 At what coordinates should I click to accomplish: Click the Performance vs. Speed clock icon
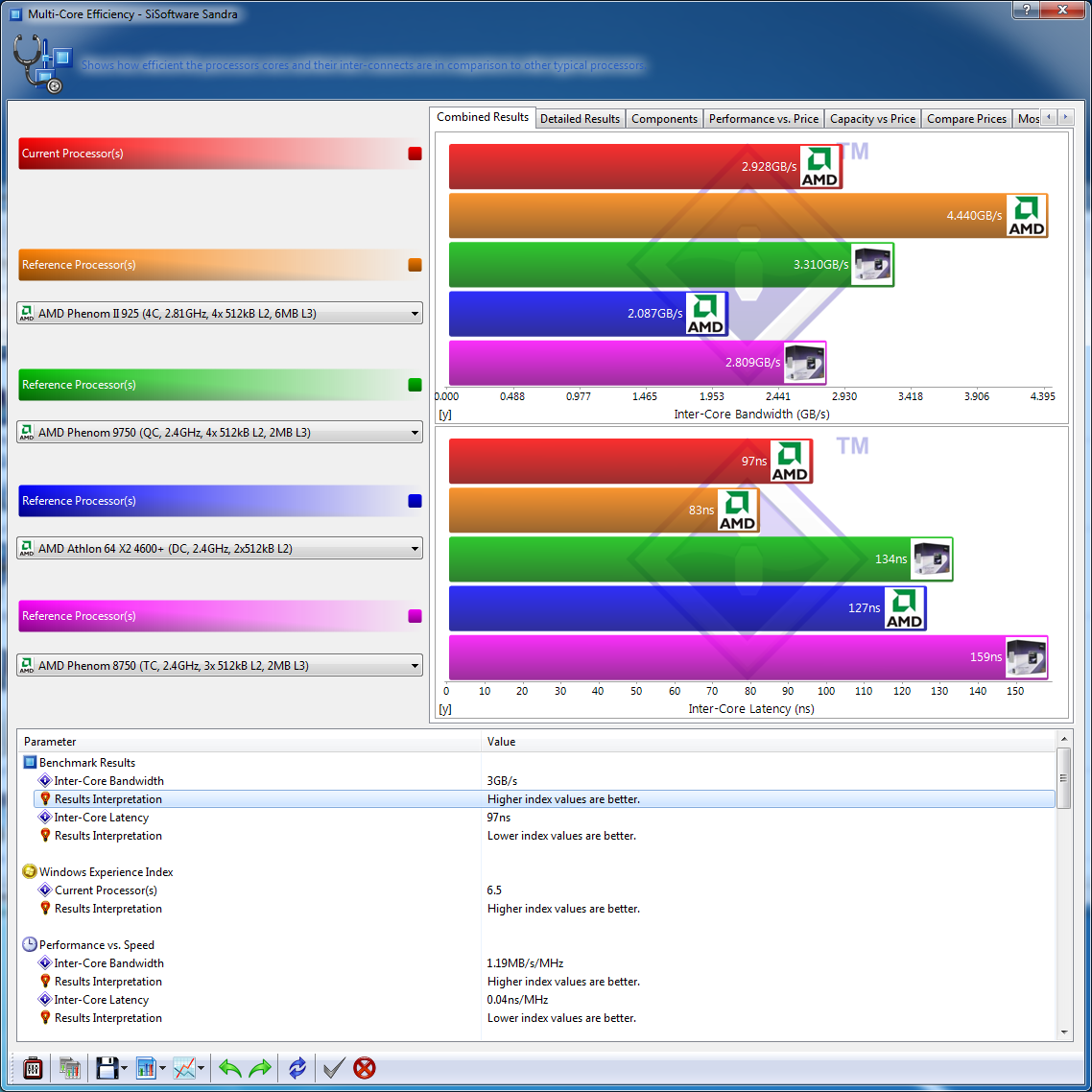[x=29, y=944]
